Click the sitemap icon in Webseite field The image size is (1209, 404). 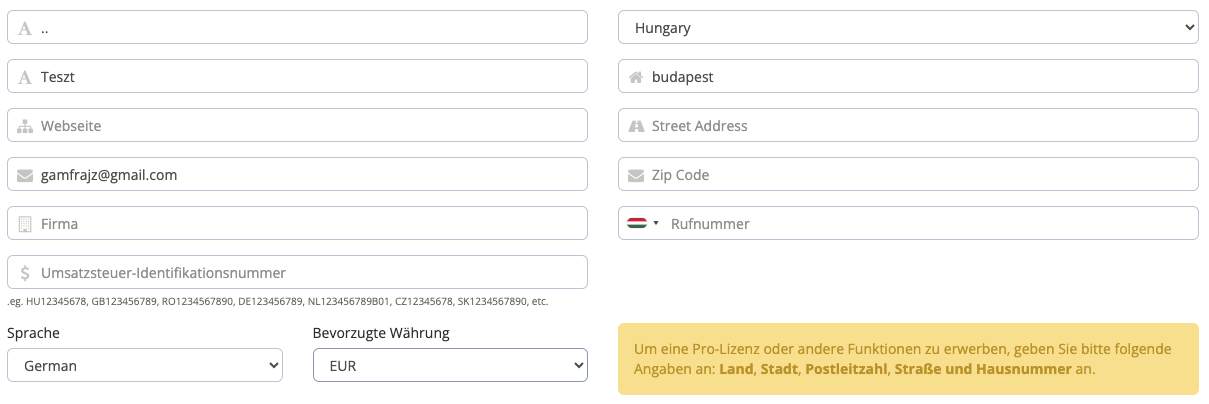pyautogui.click(x=25, y=126)
